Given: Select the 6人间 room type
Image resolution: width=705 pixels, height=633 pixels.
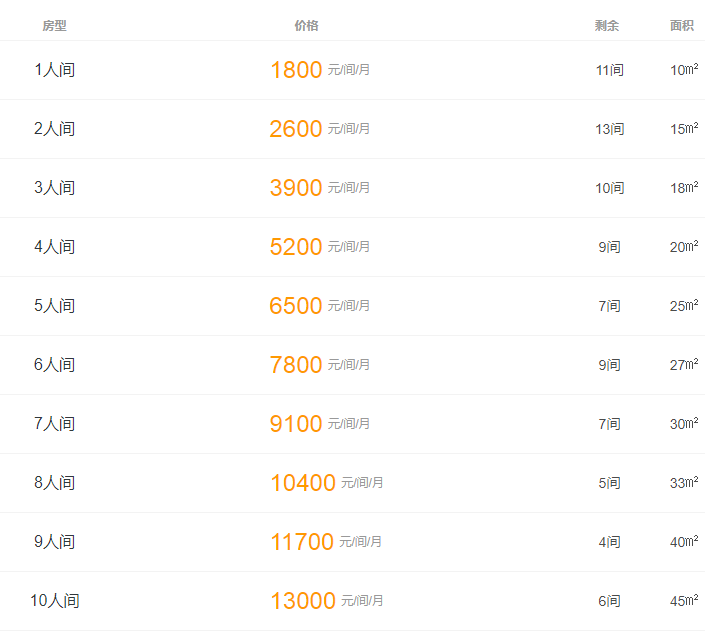Looking at the screenshot, I should (x=54, y=365).
